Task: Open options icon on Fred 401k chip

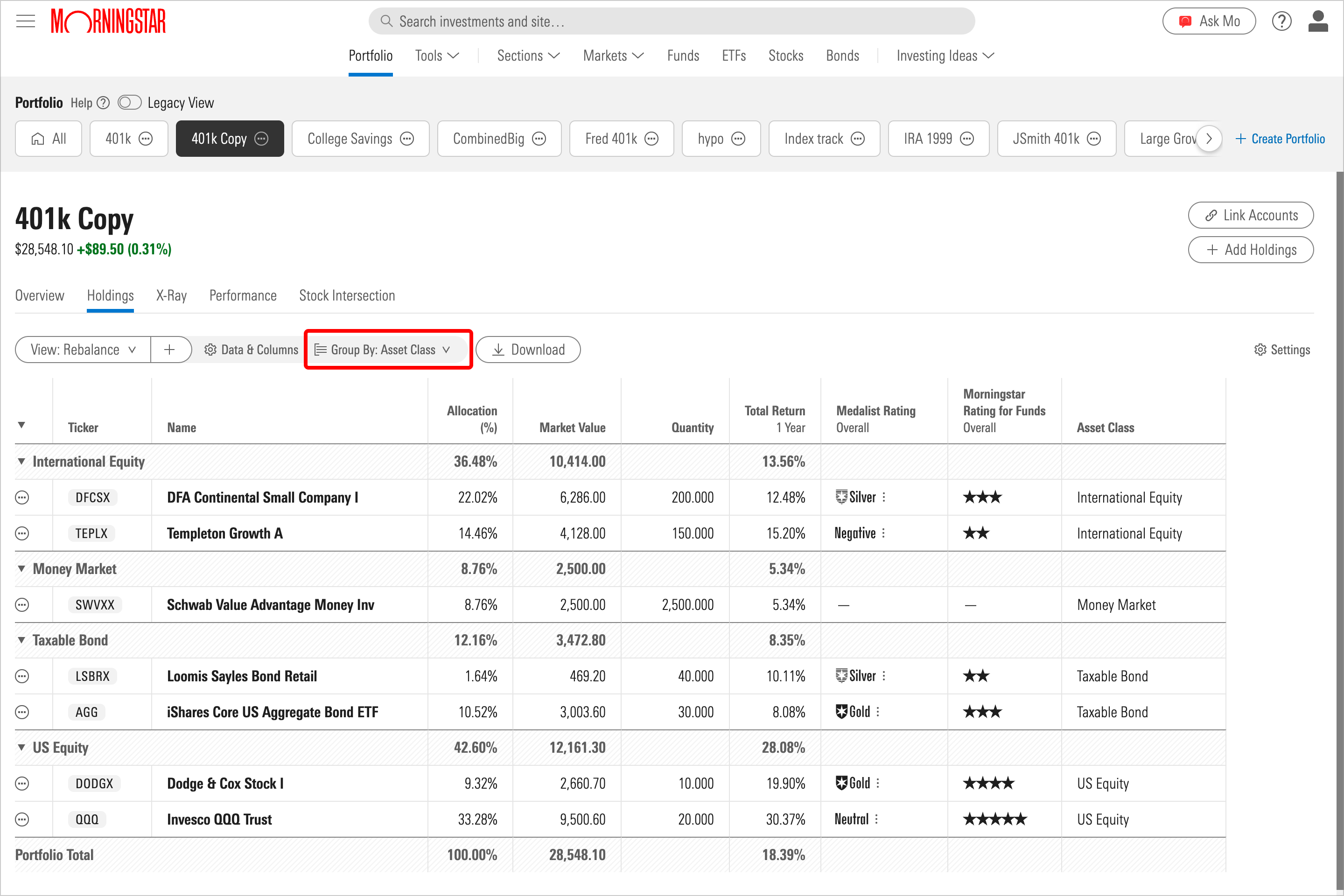Action: (651, 139)
